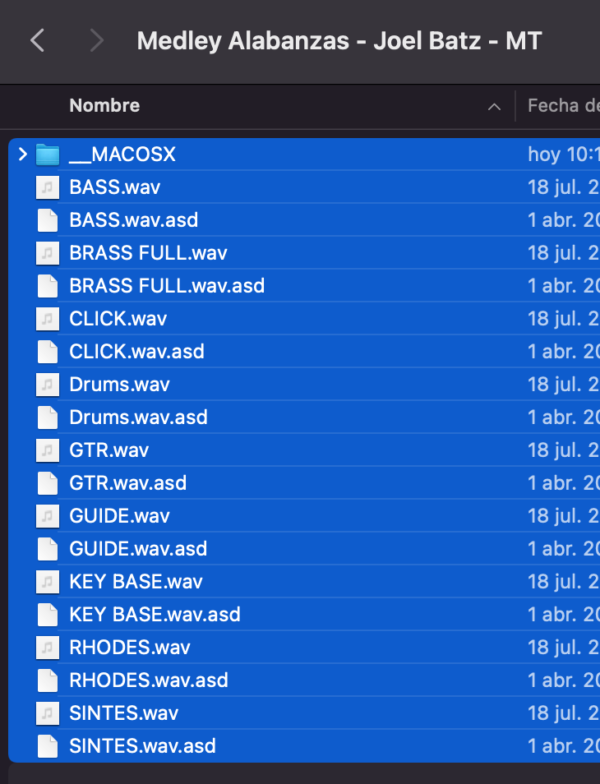Click the Fecha column header

pos(563,106)
